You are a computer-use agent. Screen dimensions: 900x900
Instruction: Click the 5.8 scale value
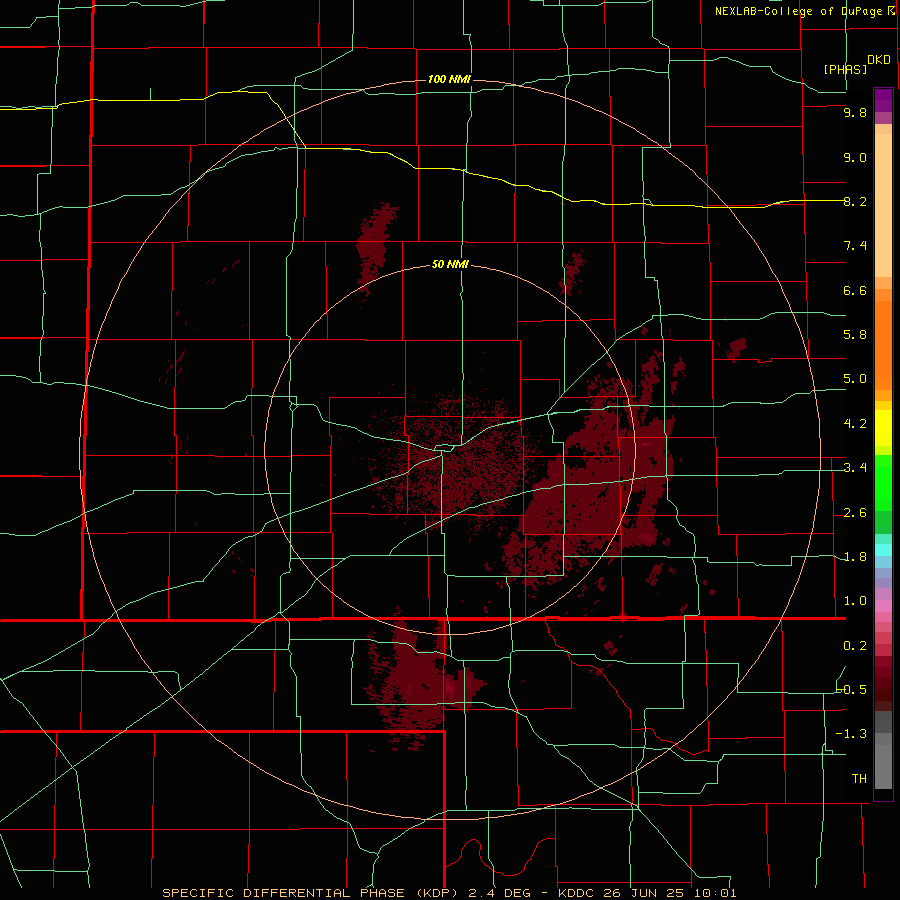pos(855,335)
